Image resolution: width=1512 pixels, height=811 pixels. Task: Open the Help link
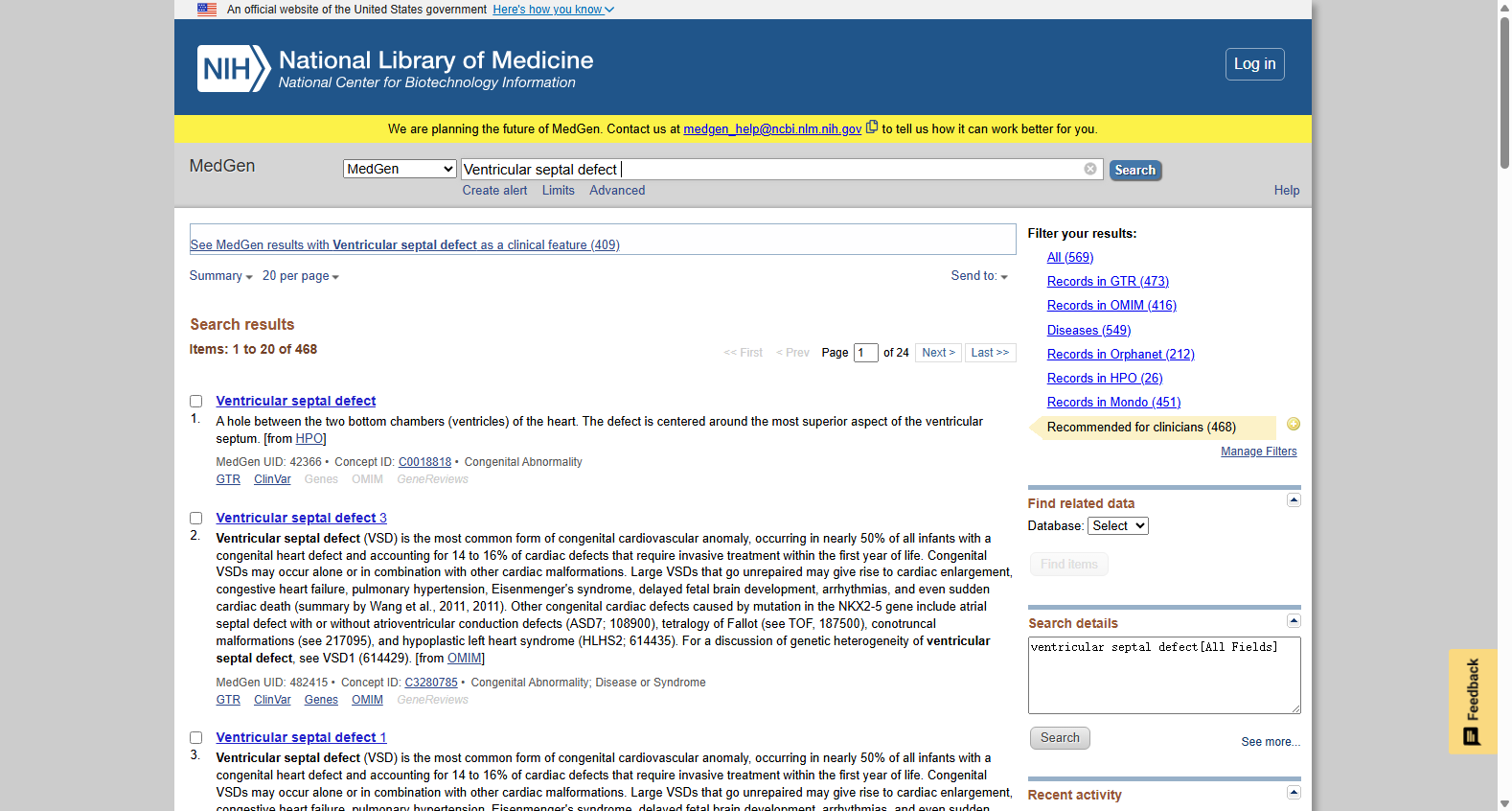point(1287,191)
